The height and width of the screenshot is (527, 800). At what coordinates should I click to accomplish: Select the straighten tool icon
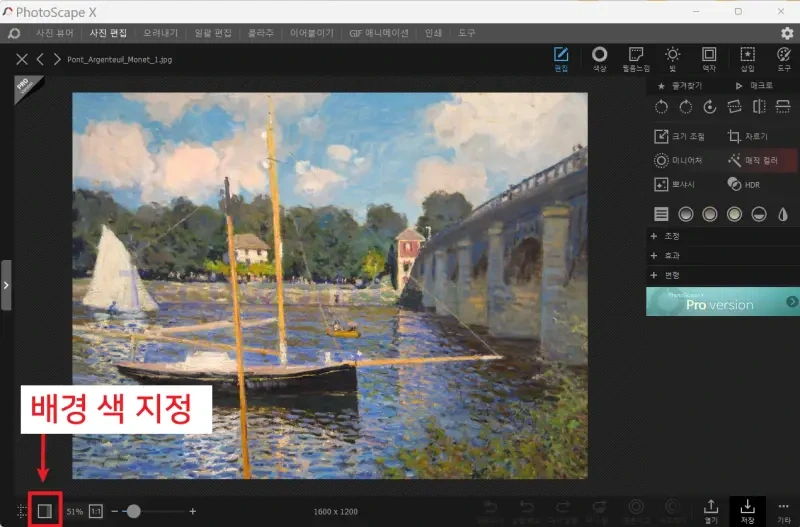click(734, 107)
